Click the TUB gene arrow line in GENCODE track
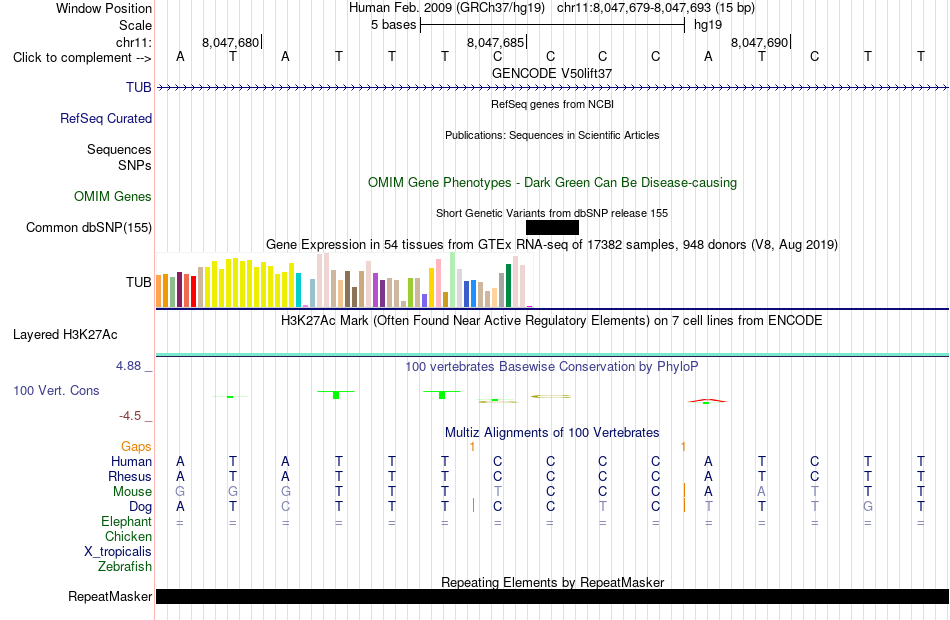The image size is (950, 620). pos(552,88)
